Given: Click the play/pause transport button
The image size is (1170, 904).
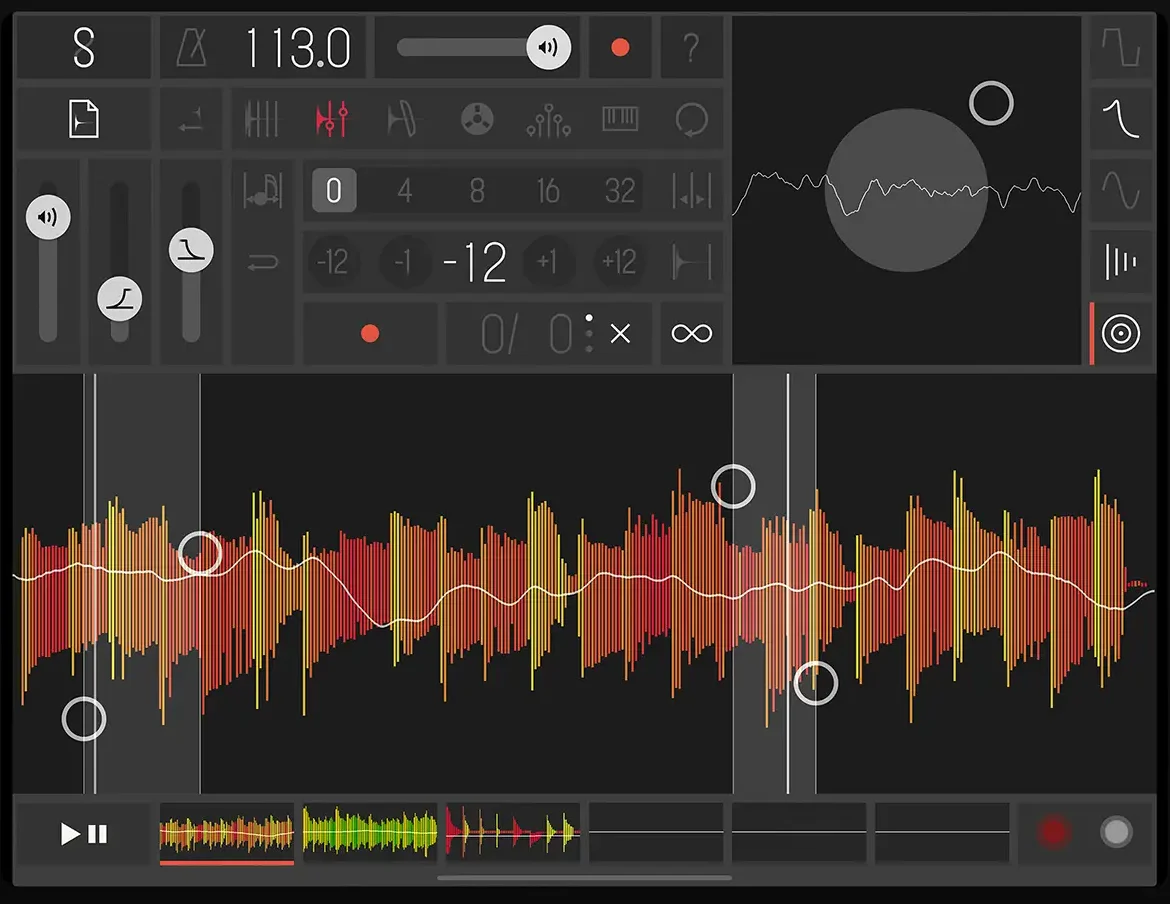Looking at the screenshot, I should coord(84,833).
